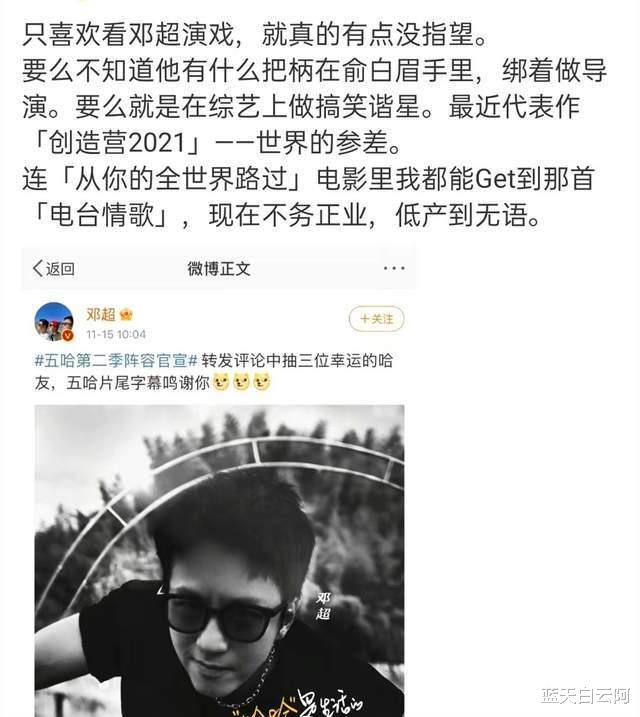The width and height of the screenshot is (640, 717).
Task: Click the 邓超 username
Action: click(101, 315)
